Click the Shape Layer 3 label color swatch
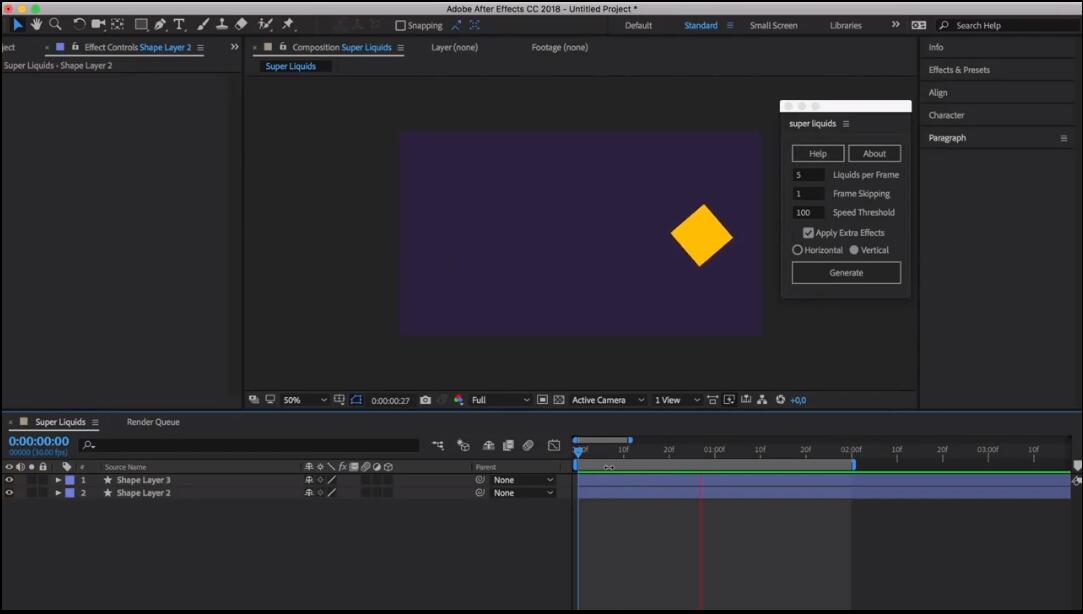The width and height of the screenshot is (1083, 614). click(x=70, y=480)
